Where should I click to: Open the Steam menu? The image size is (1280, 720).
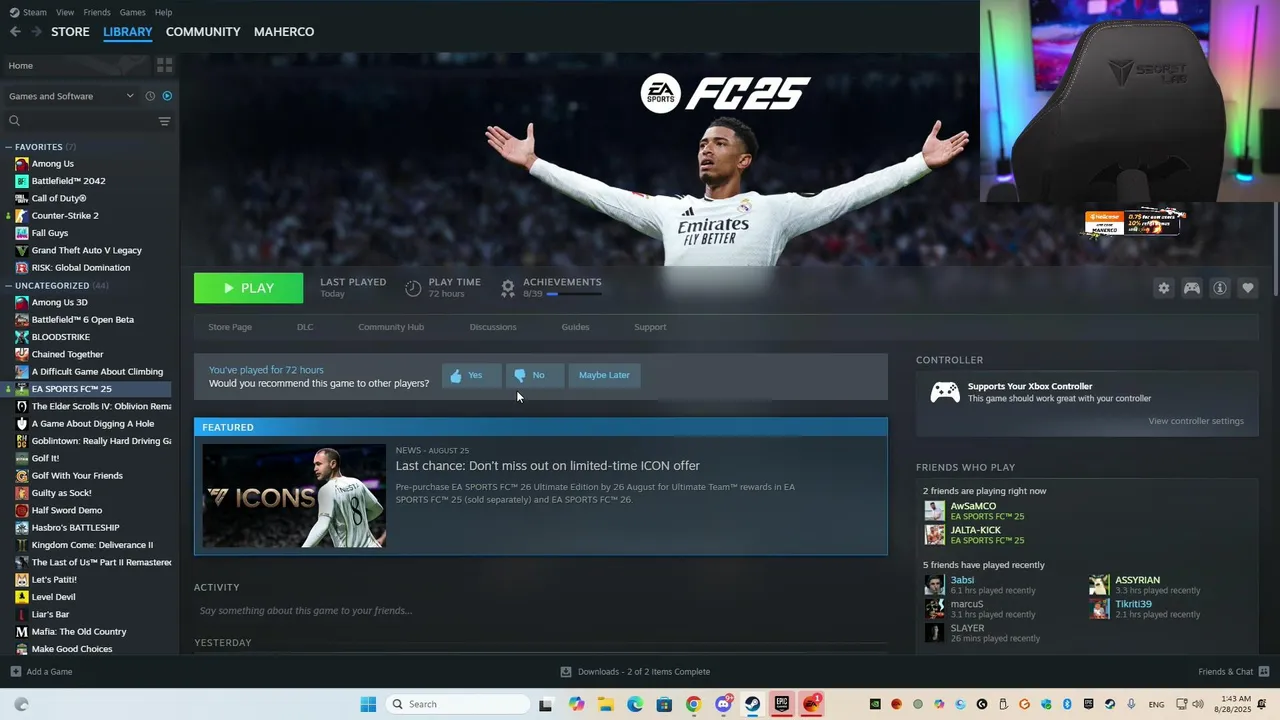(28, 12)
